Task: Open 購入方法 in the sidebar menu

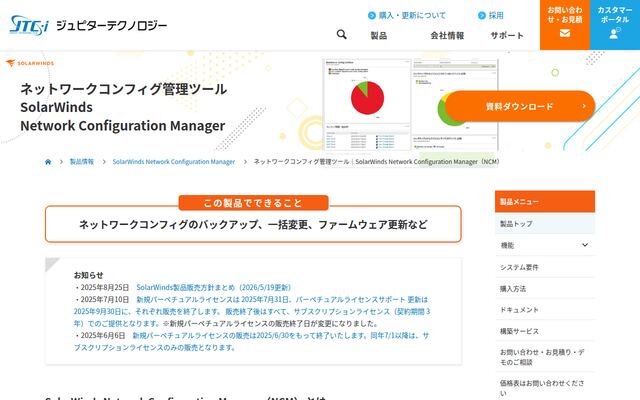Action: [x=545, y=289]
